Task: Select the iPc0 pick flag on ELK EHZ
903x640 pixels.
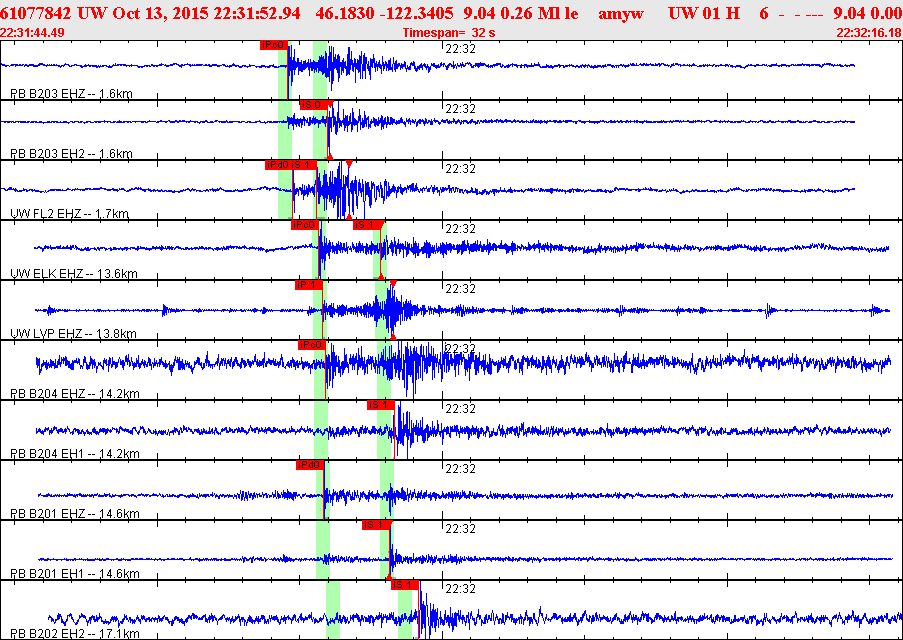Action: (305, 225)
